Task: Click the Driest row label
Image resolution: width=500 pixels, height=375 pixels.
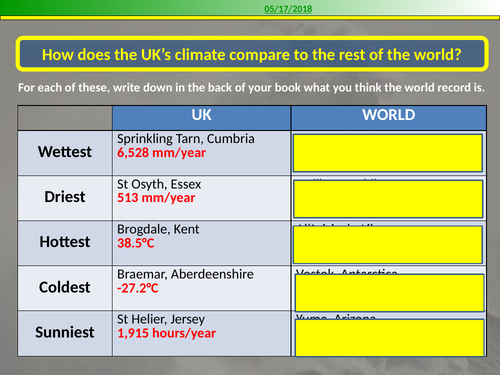Action: click(x=65, y=197)
